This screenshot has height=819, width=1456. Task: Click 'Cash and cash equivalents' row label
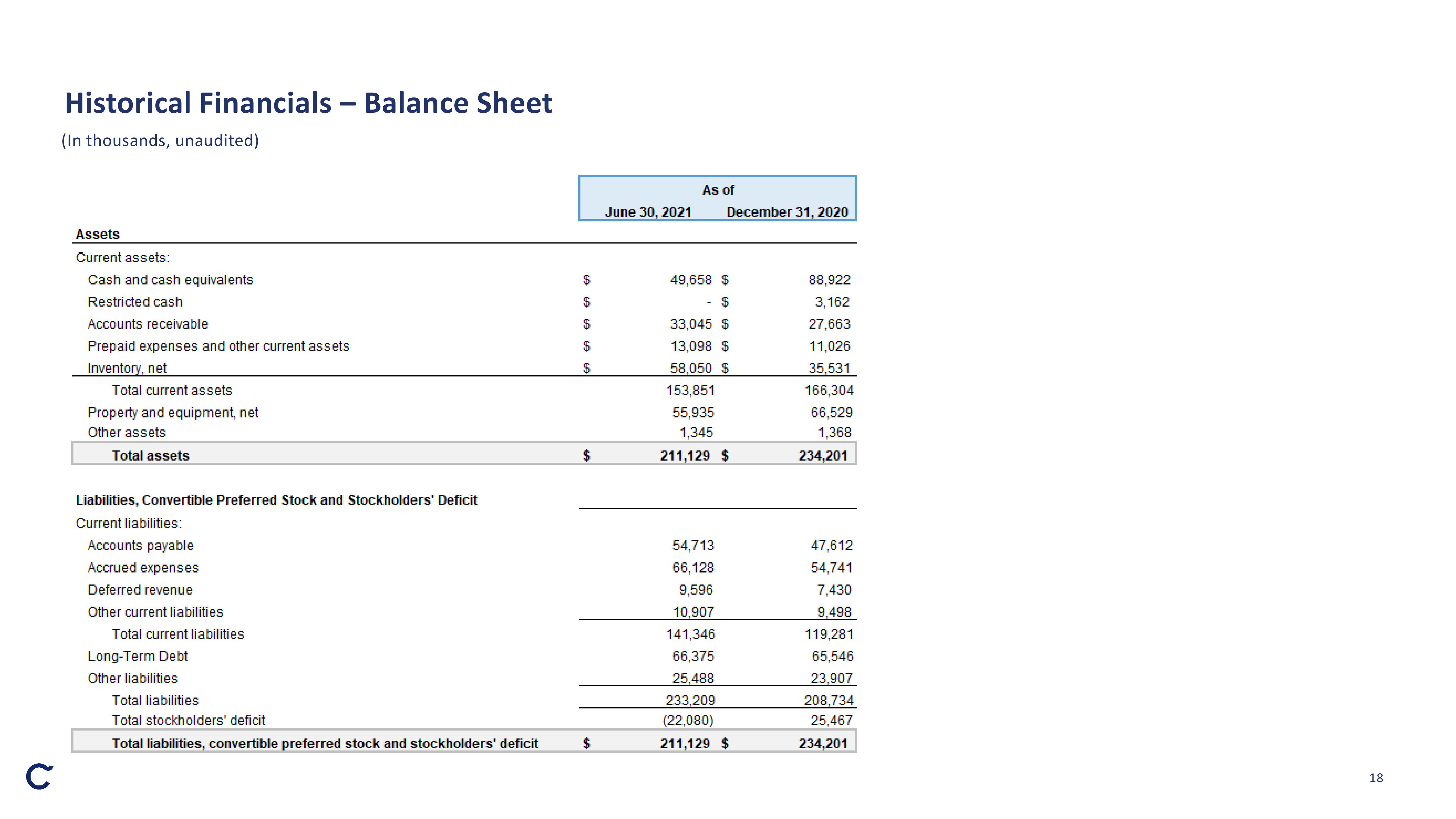click(x=170, y=280)
